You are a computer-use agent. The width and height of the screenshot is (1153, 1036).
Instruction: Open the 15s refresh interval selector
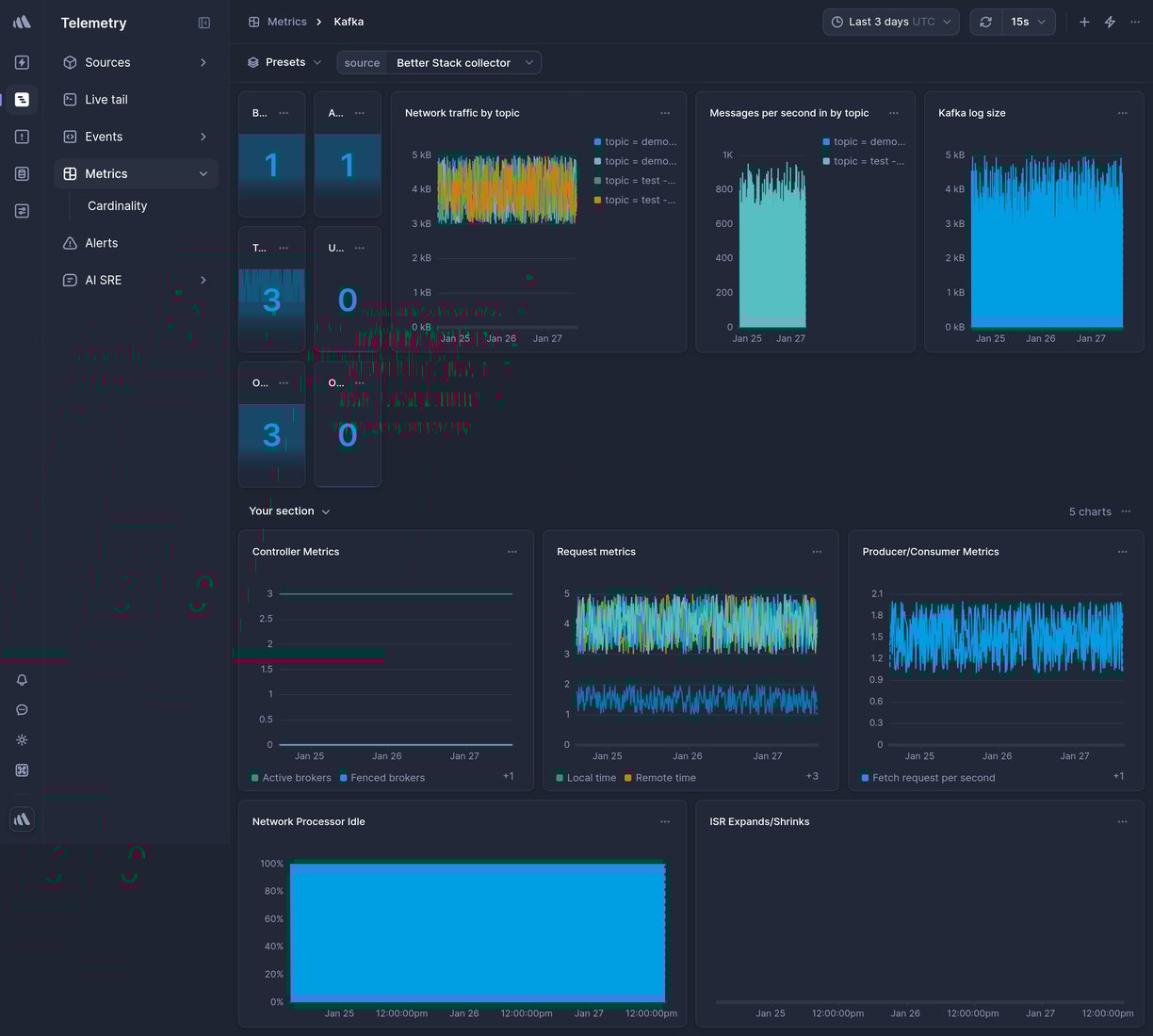point(1027,21)
